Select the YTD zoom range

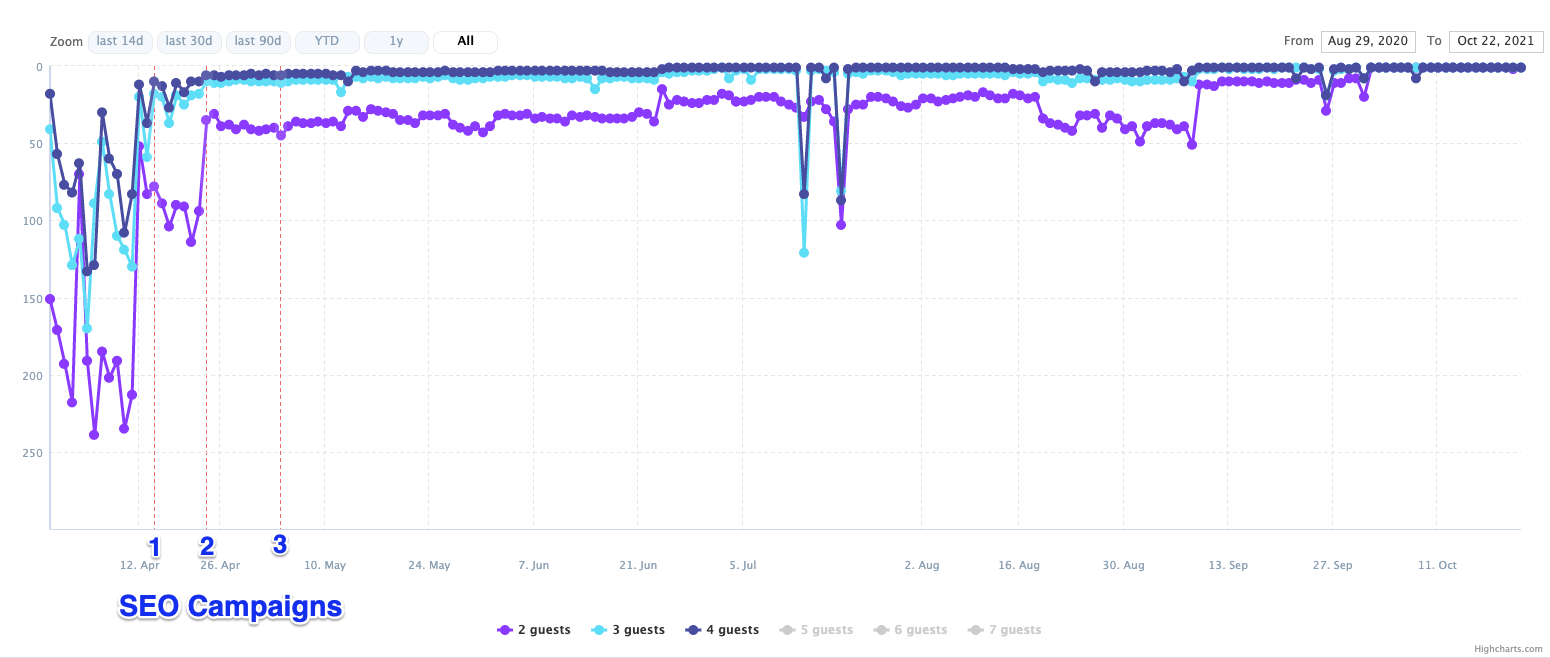(x=327, y=42)
